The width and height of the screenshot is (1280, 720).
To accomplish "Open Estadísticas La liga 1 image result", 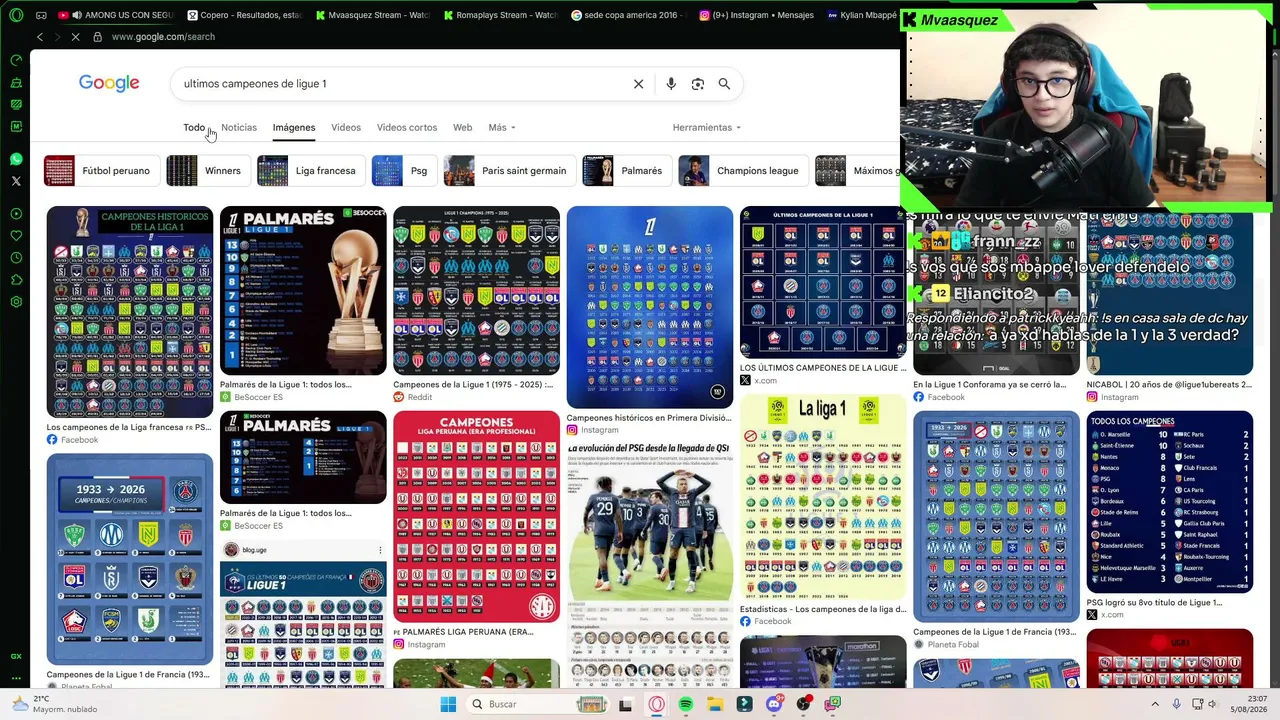I will pyautogui.click(x=823, y=497).
